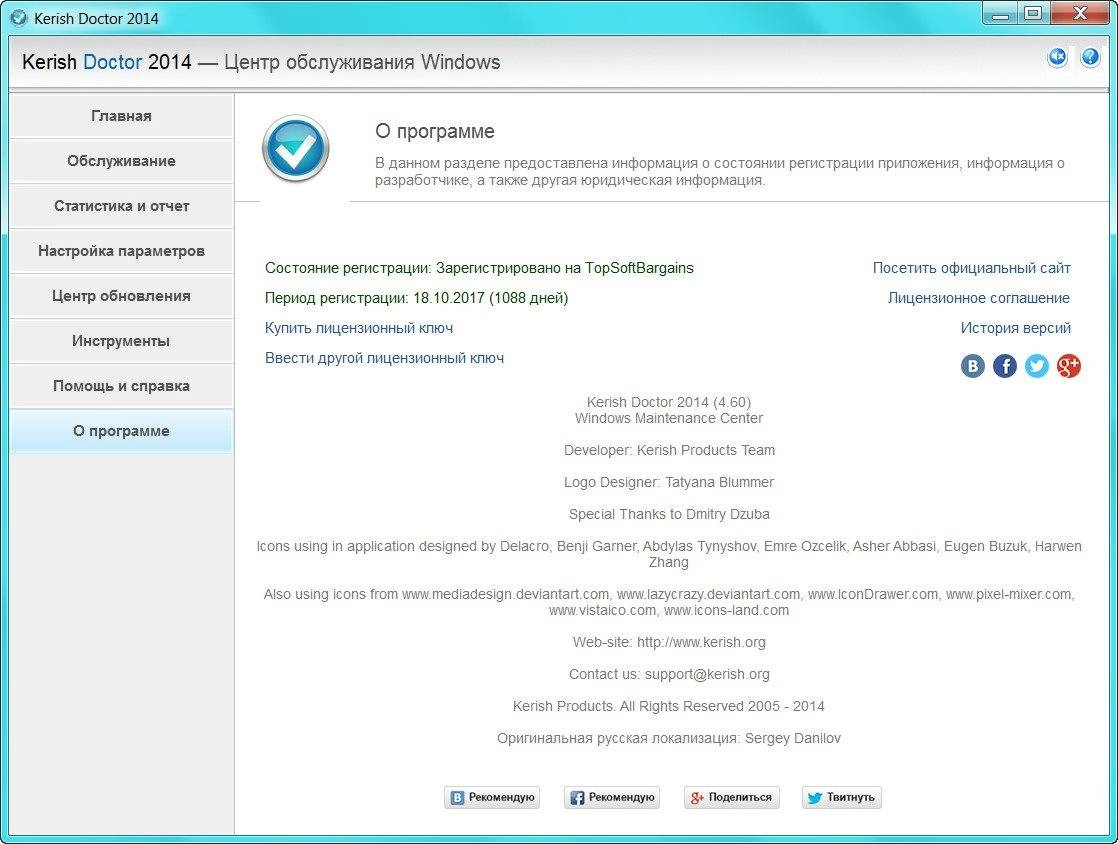This screenshot has height=844, width=1118.
Task: Open the Инструменты section
Action: point(121,340)
